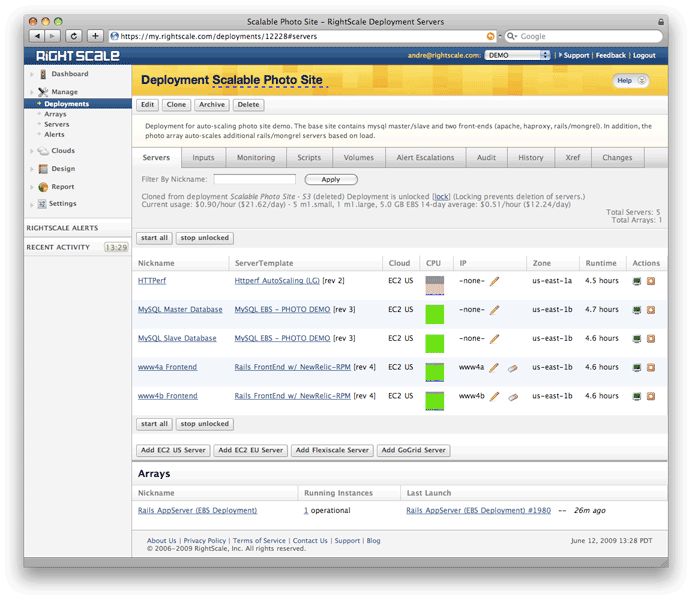Click the Edit deployment button
Image resolution: width=692 pixels, height=600 pixels.
coord(147,105)
